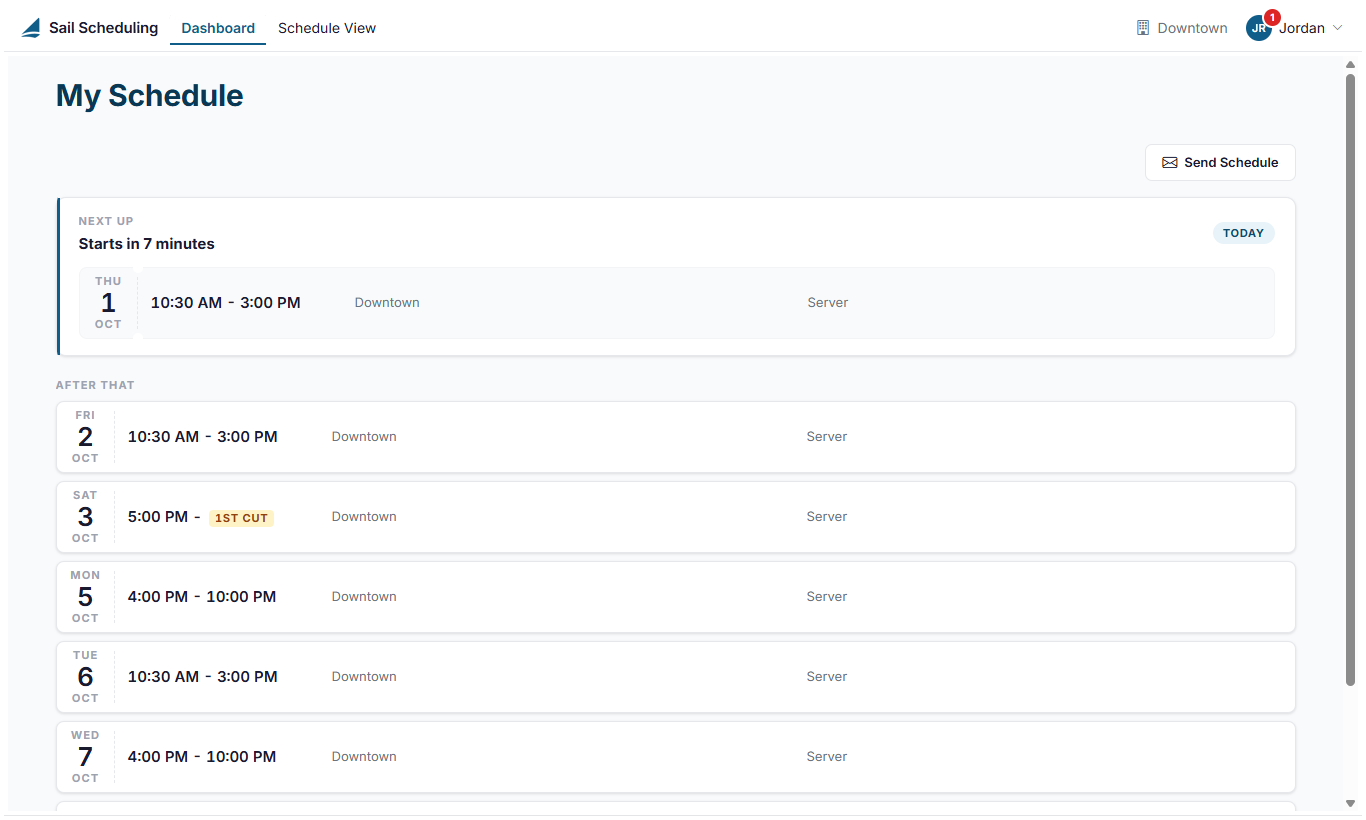1366x820 pixels.
Task: Click the "My Schedule" heading
Action: pyautogui.click(x=150, y=96)
